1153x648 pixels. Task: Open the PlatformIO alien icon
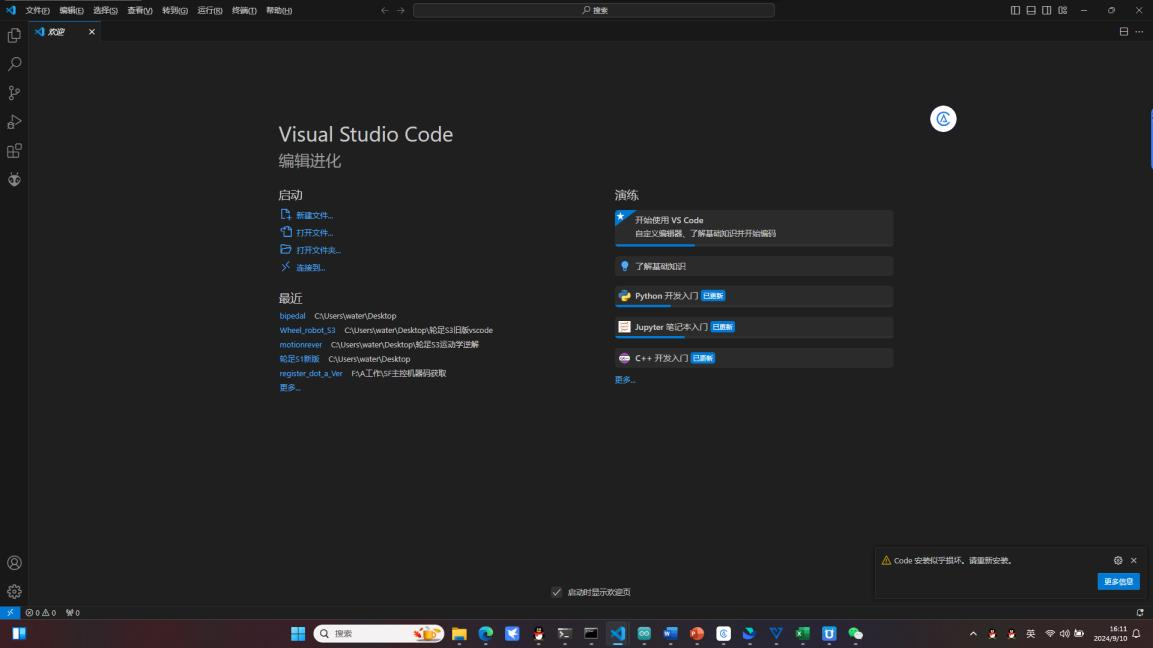pos(14,180)
